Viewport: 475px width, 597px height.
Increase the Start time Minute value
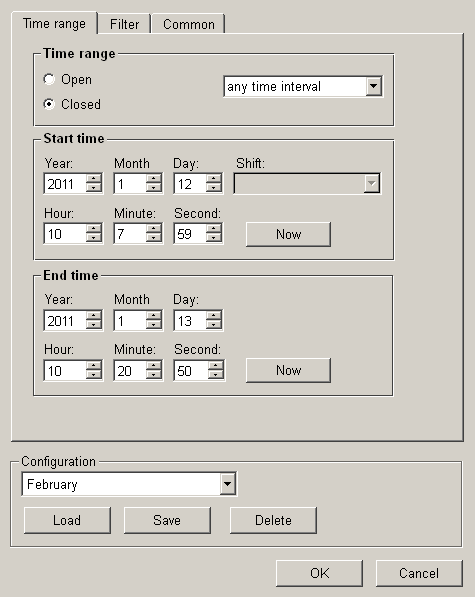pyautogui.click(x=154, y=228)
